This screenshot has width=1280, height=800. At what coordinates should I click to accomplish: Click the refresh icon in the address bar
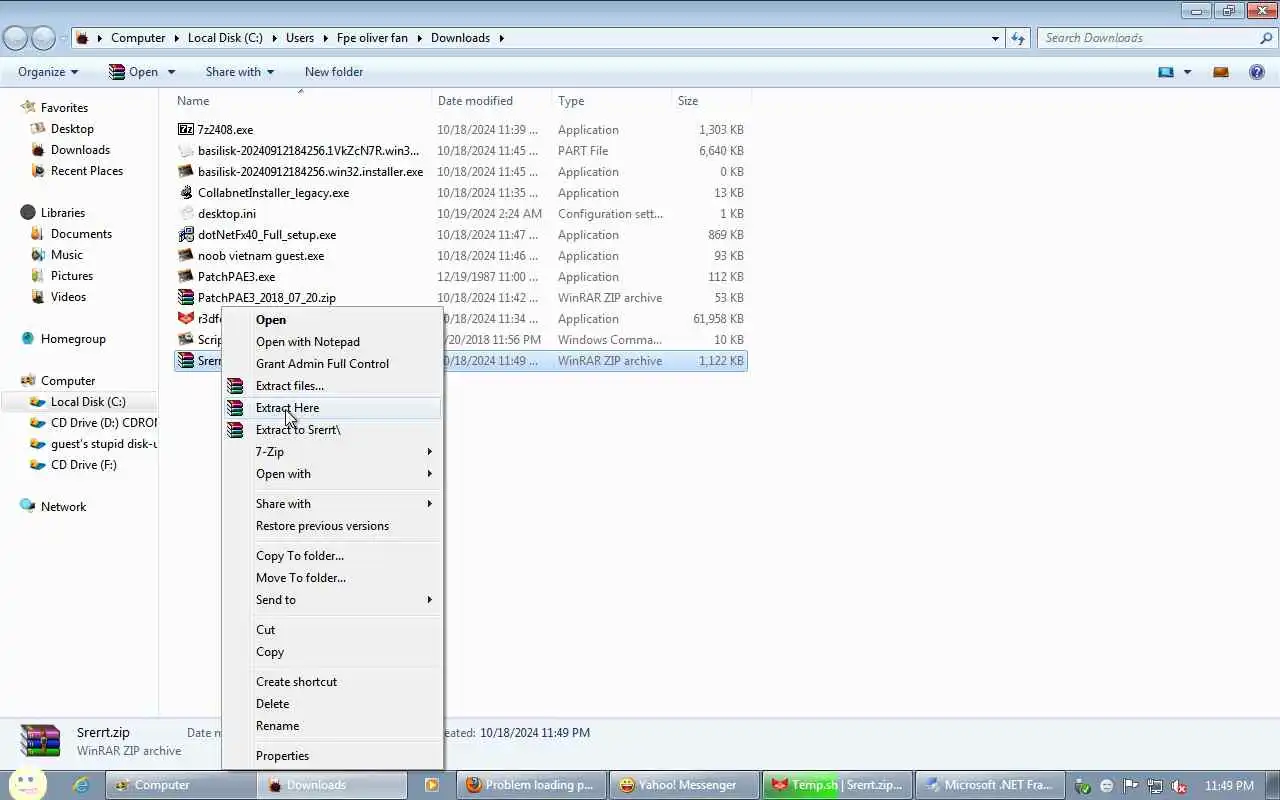1018,38
